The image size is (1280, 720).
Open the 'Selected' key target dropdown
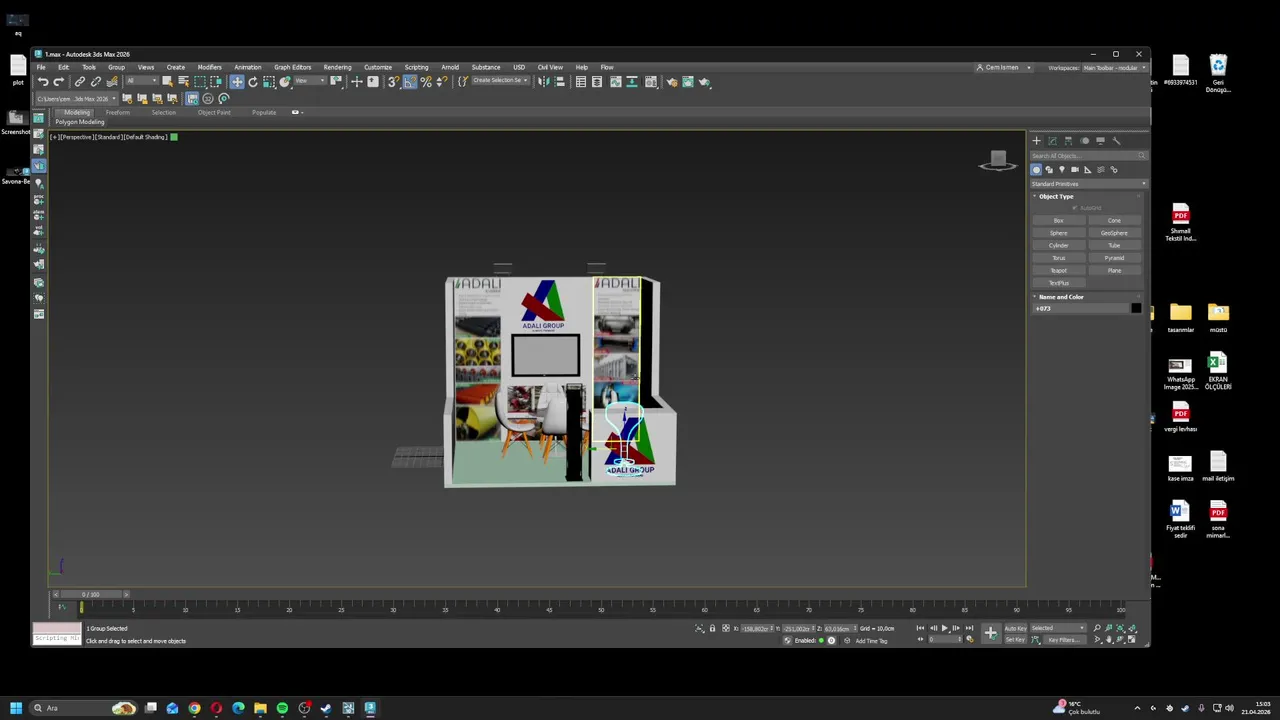1058,628
